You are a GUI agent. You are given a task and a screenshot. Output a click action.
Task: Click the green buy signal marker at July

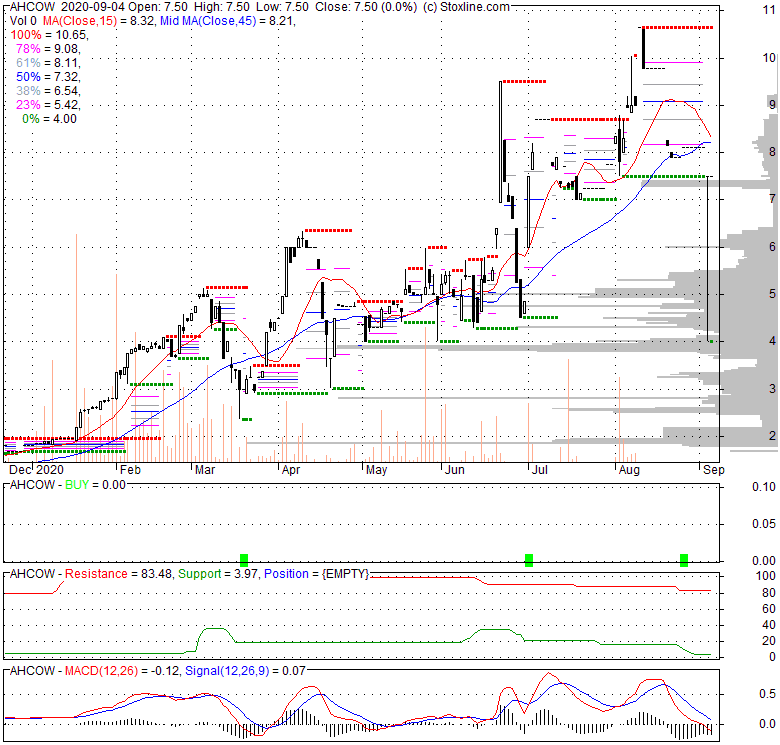529,560
